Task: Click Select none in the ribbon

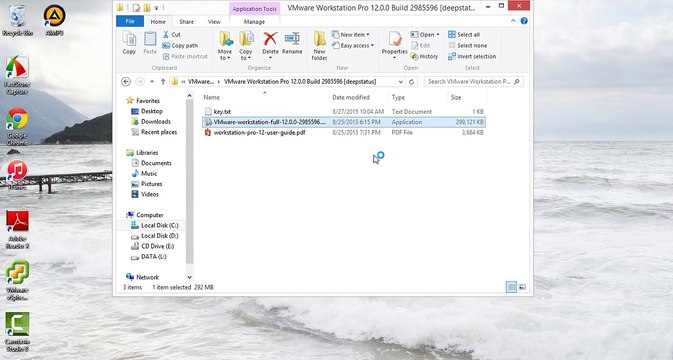Action: [467, 45]
